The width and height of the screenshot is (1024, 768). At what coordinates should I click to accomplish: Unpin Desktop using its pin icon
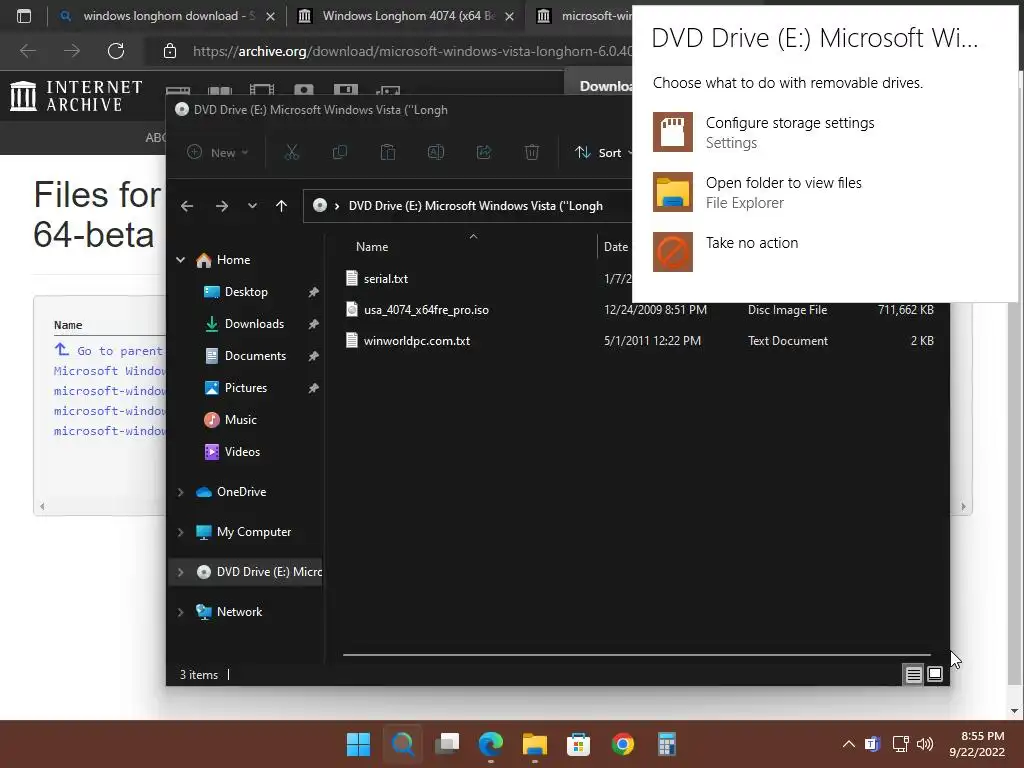coord(313,292)
